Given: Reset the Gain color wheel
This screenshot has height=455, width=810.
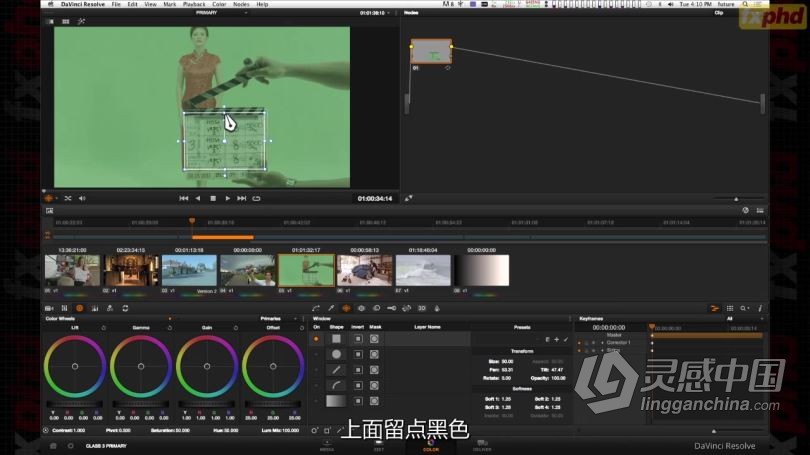Looking at the screenshot, I should [x=236, y=328].
